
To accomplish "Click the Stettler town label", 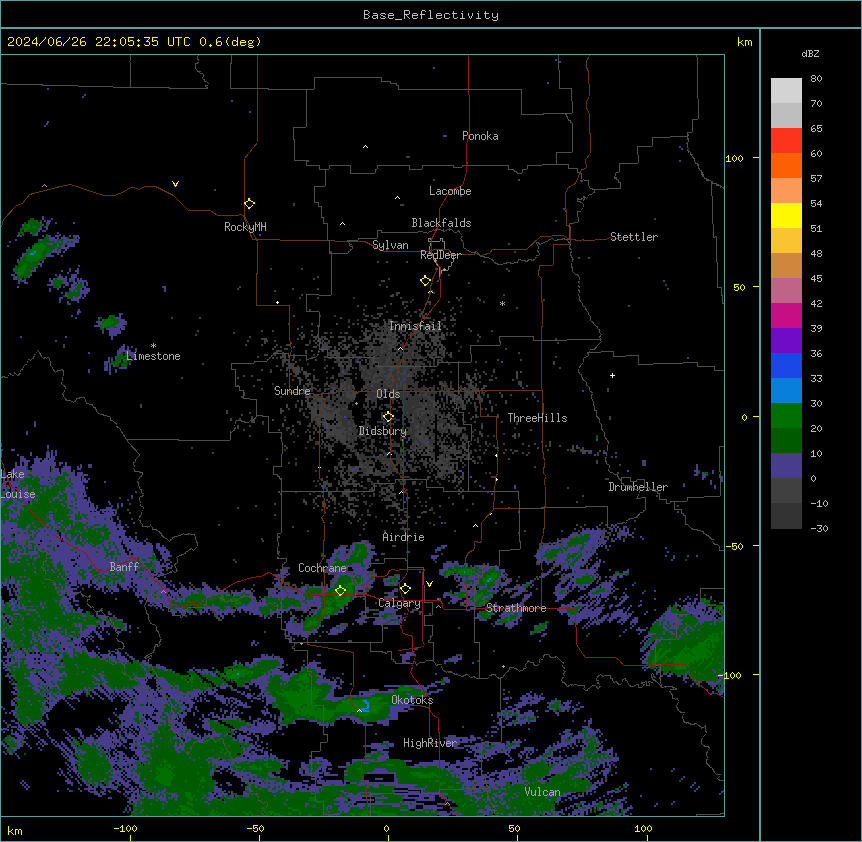I will click(x=634, y=237).
